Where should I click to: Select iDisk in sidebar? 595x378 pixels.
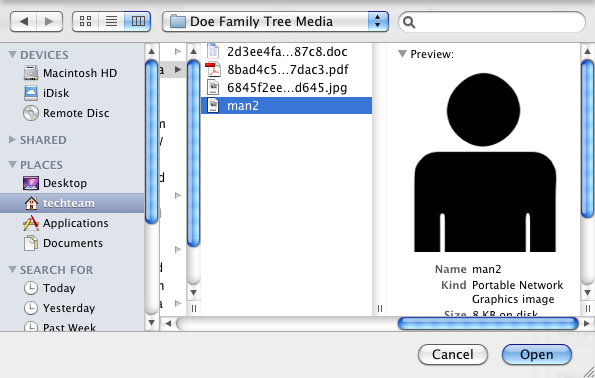(x=72, y=93)
